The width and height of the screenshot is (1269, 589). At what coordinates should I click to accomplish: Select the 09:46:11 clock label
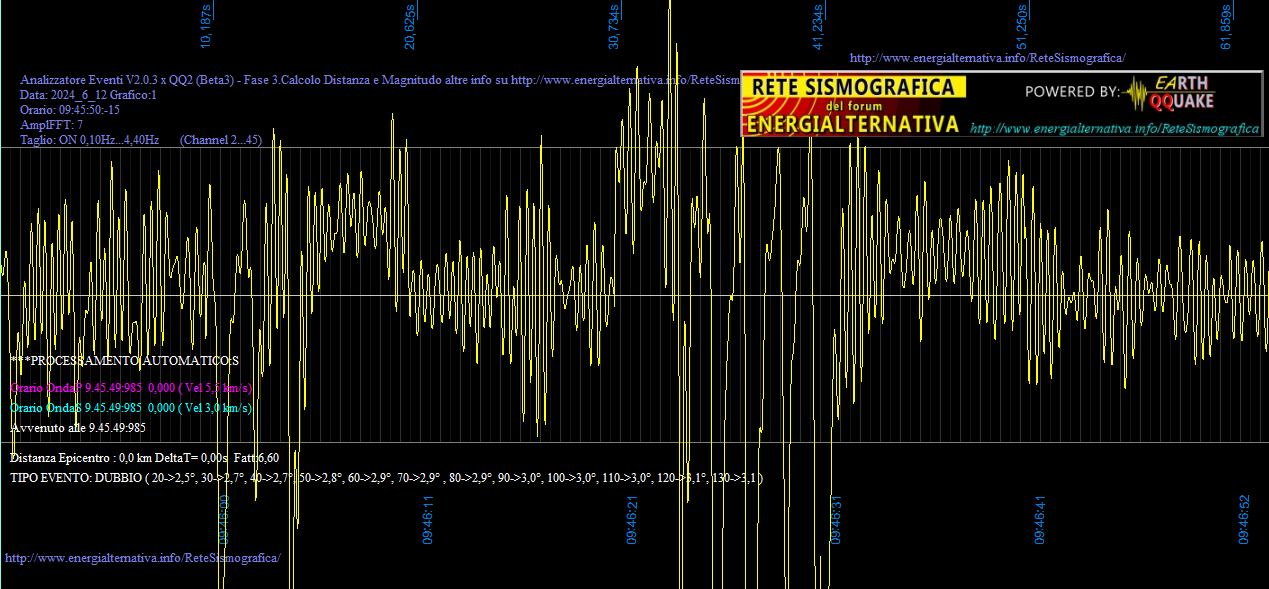[428, 520]
